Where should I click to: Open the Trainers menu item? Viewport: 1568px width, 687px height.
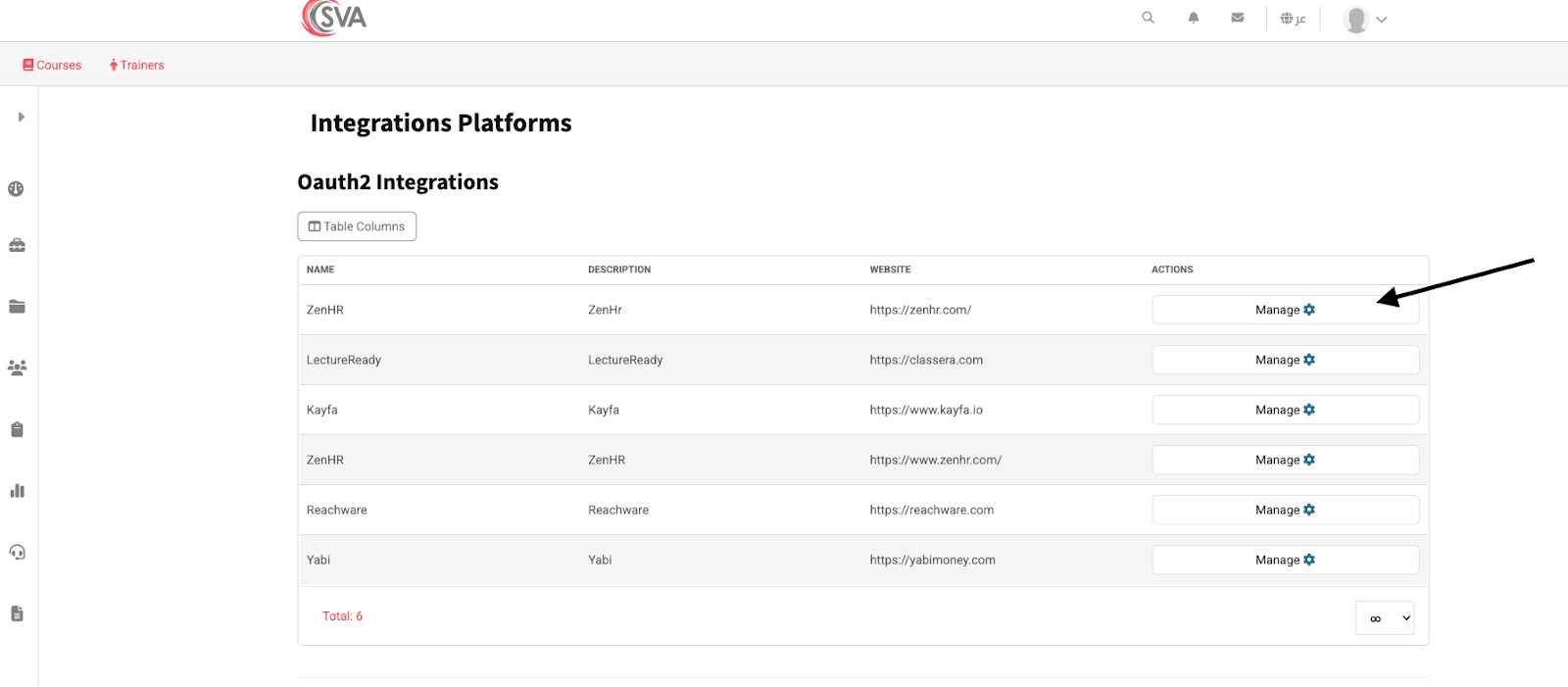pyautogui.click(x=137, y=65)
